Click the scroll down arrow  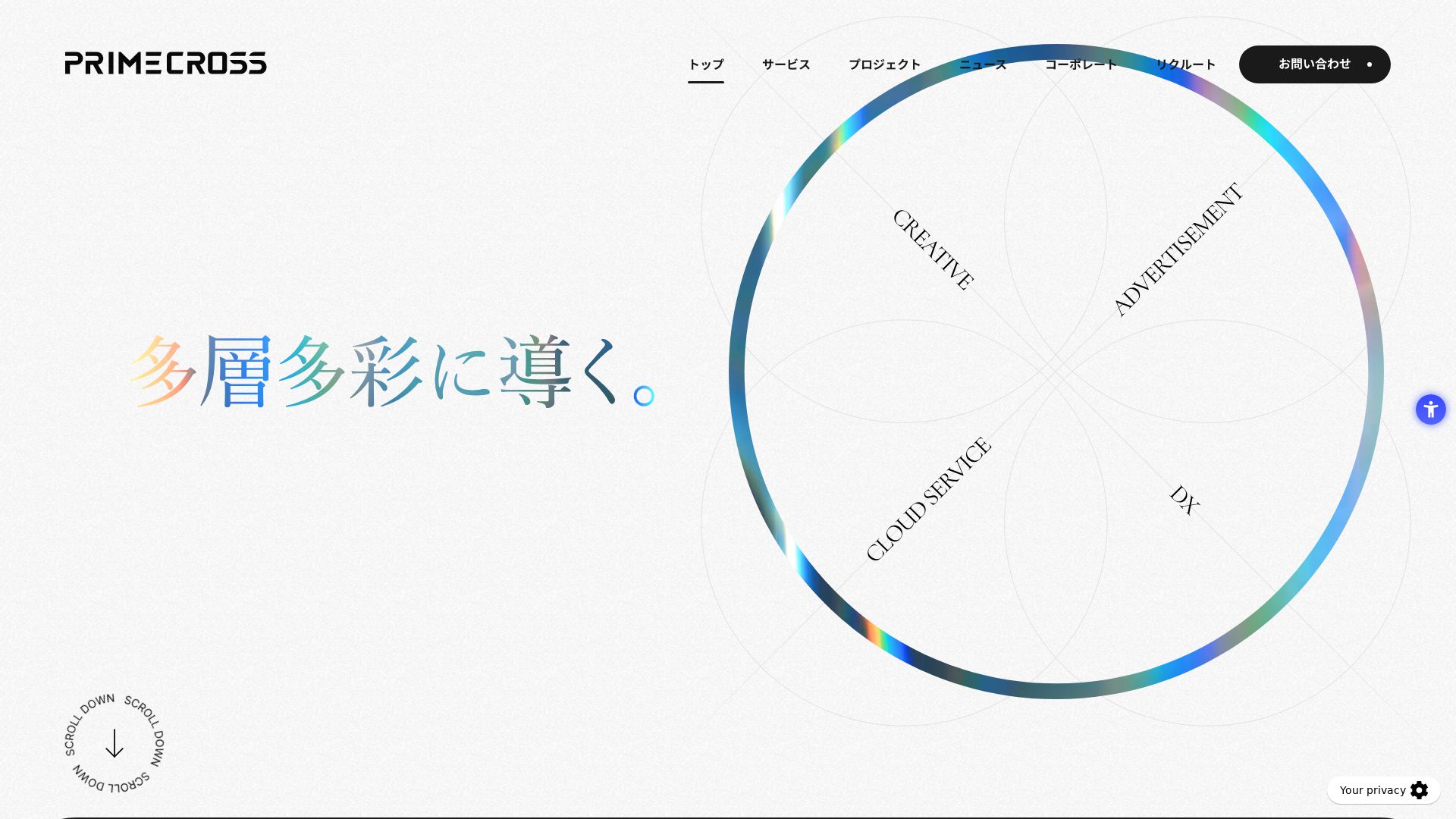point(115,743)
